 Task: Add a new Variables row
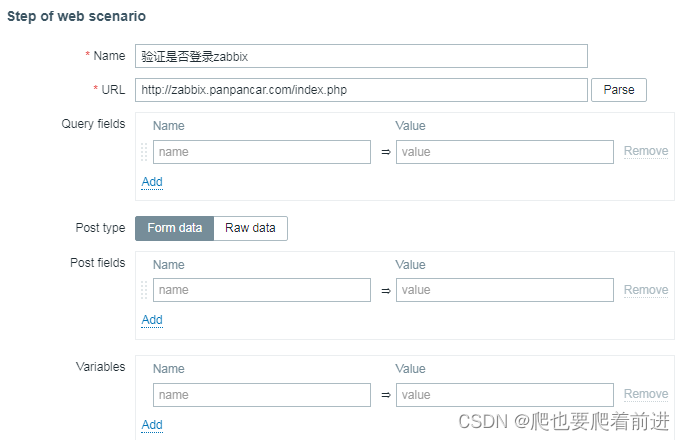click(152, 425)
